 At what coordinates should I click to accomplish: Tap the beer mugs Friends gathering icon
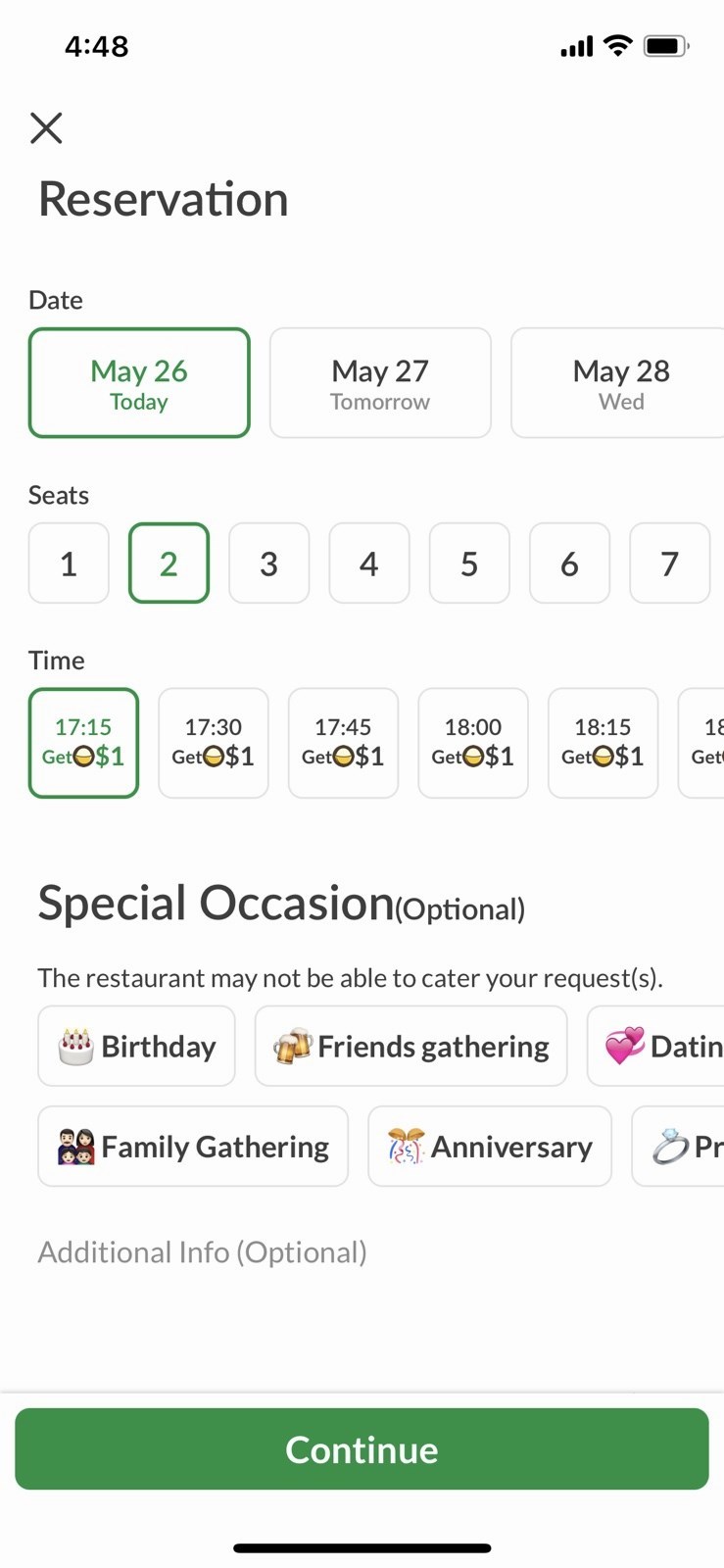coord(293,1047)
